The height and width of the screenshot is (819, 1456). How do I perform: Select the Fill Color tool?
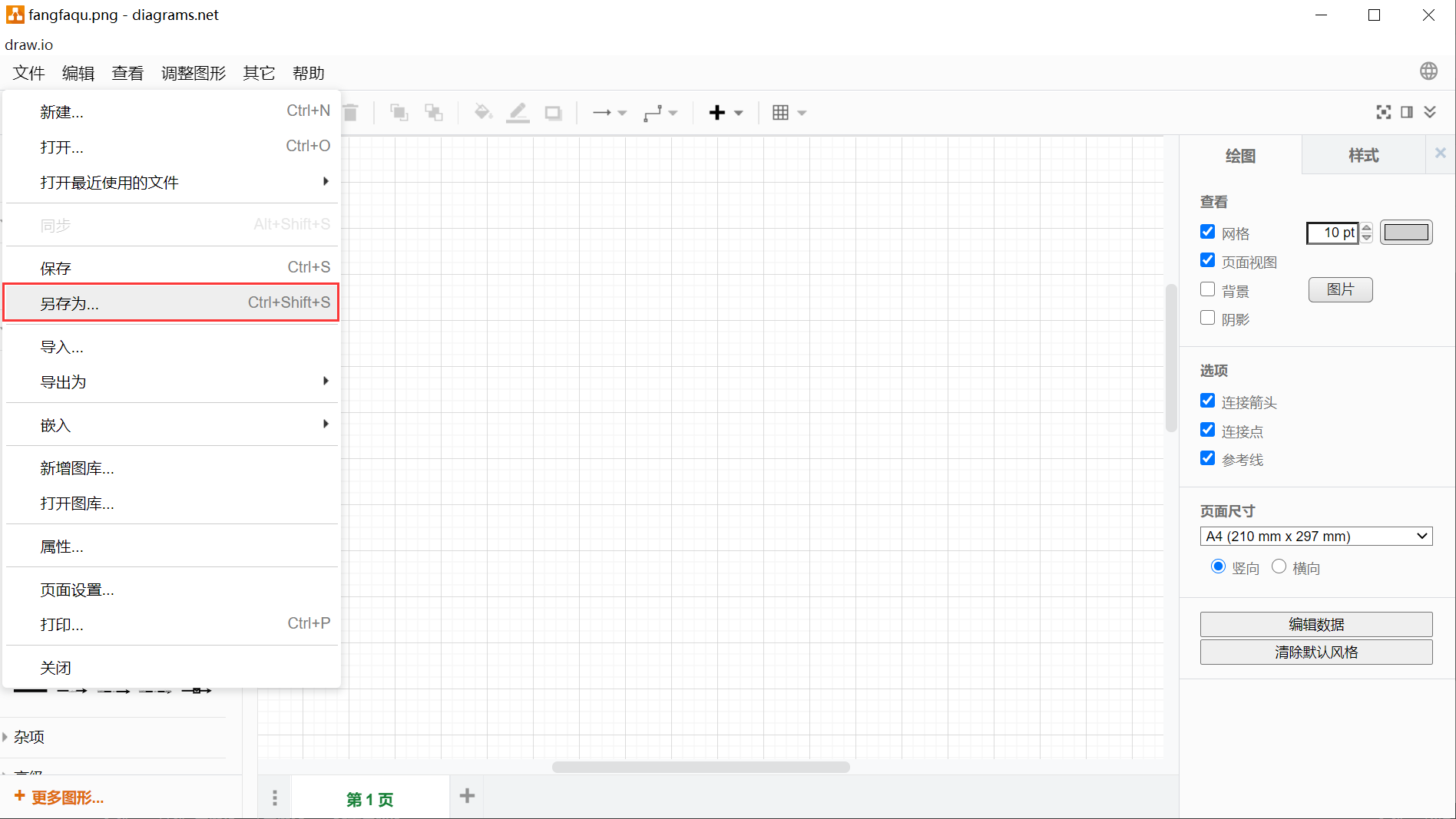pos(482,112)
